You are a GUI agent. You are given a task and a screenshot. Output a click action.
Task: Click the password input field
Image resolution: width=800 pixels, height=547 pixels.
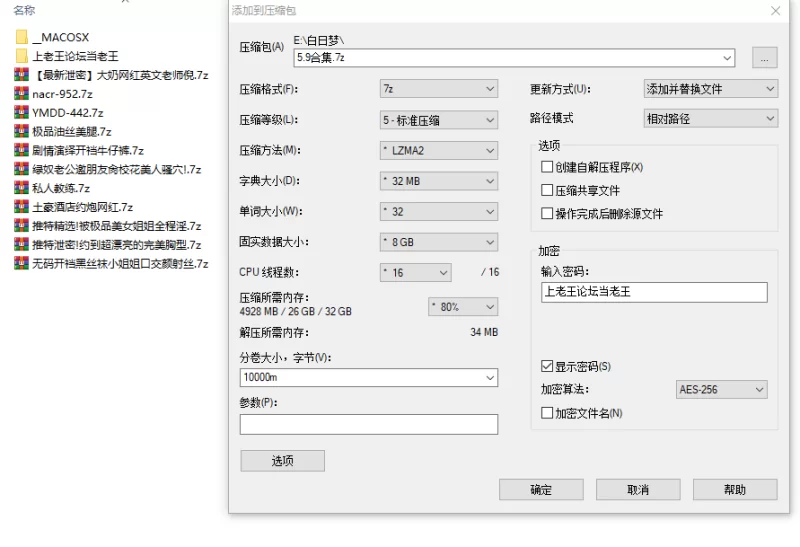pos(654,292)
